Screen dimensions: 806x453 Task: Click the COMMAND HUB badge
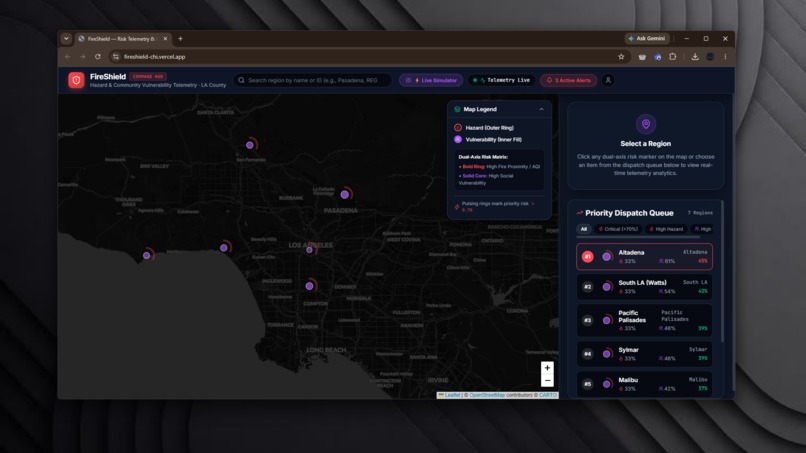(148, 77)
